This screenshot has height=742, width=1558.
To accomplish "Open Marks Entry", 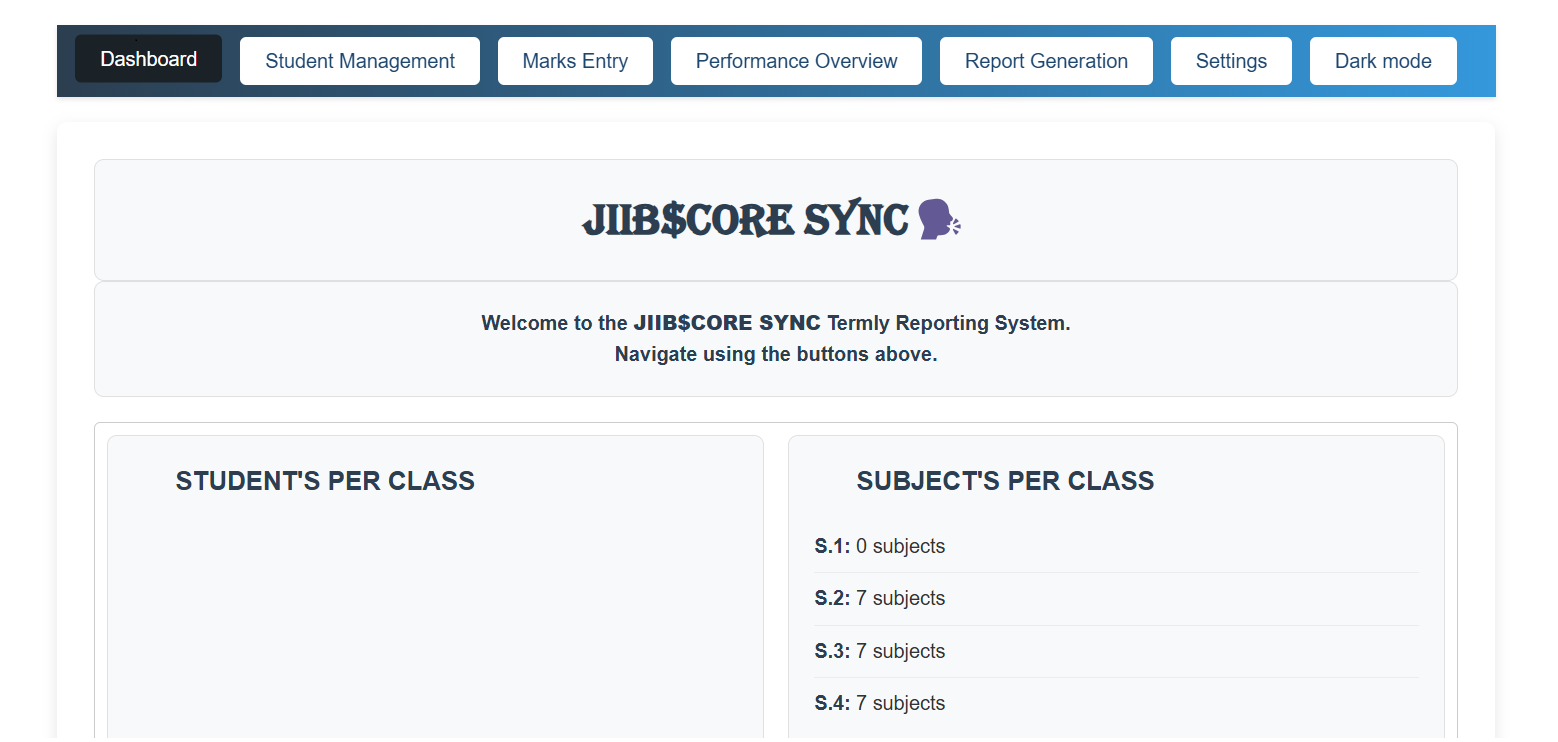I will pos(575,61).
